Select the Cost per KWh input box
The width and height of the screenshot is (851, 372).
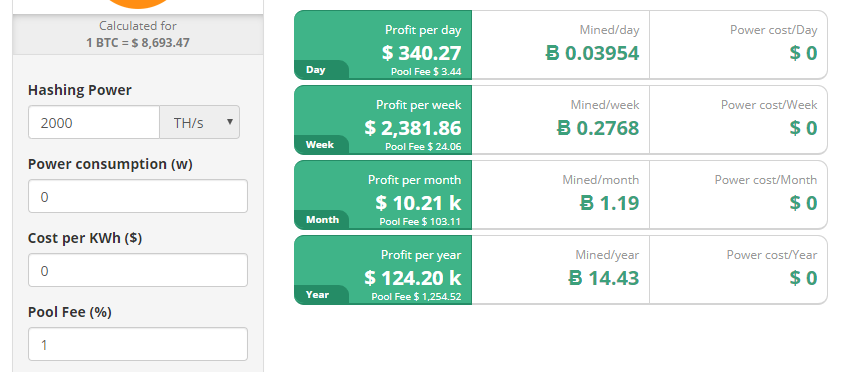click(x=138, y=270)
